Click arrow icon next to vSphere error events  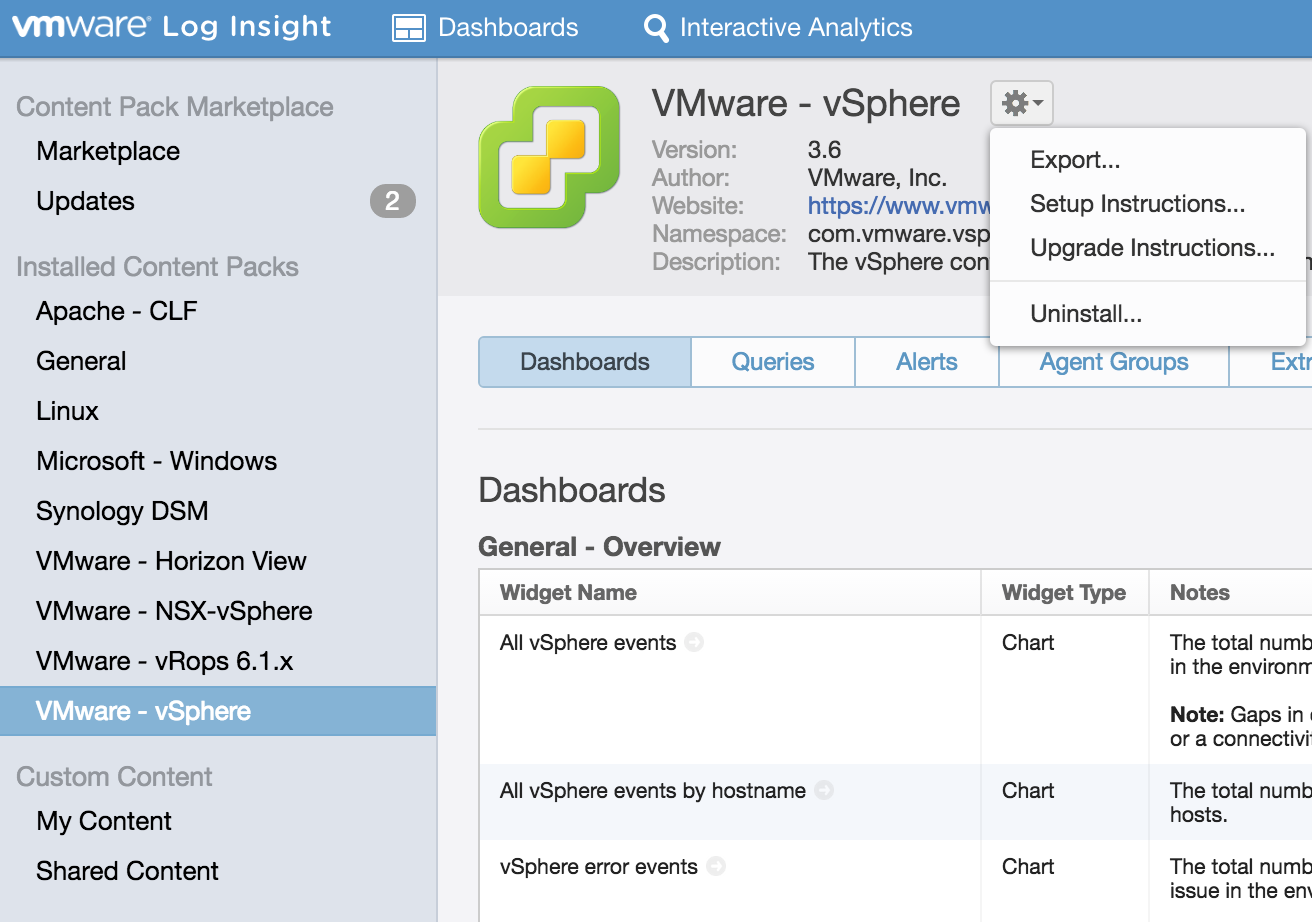[x=716, y=867]
